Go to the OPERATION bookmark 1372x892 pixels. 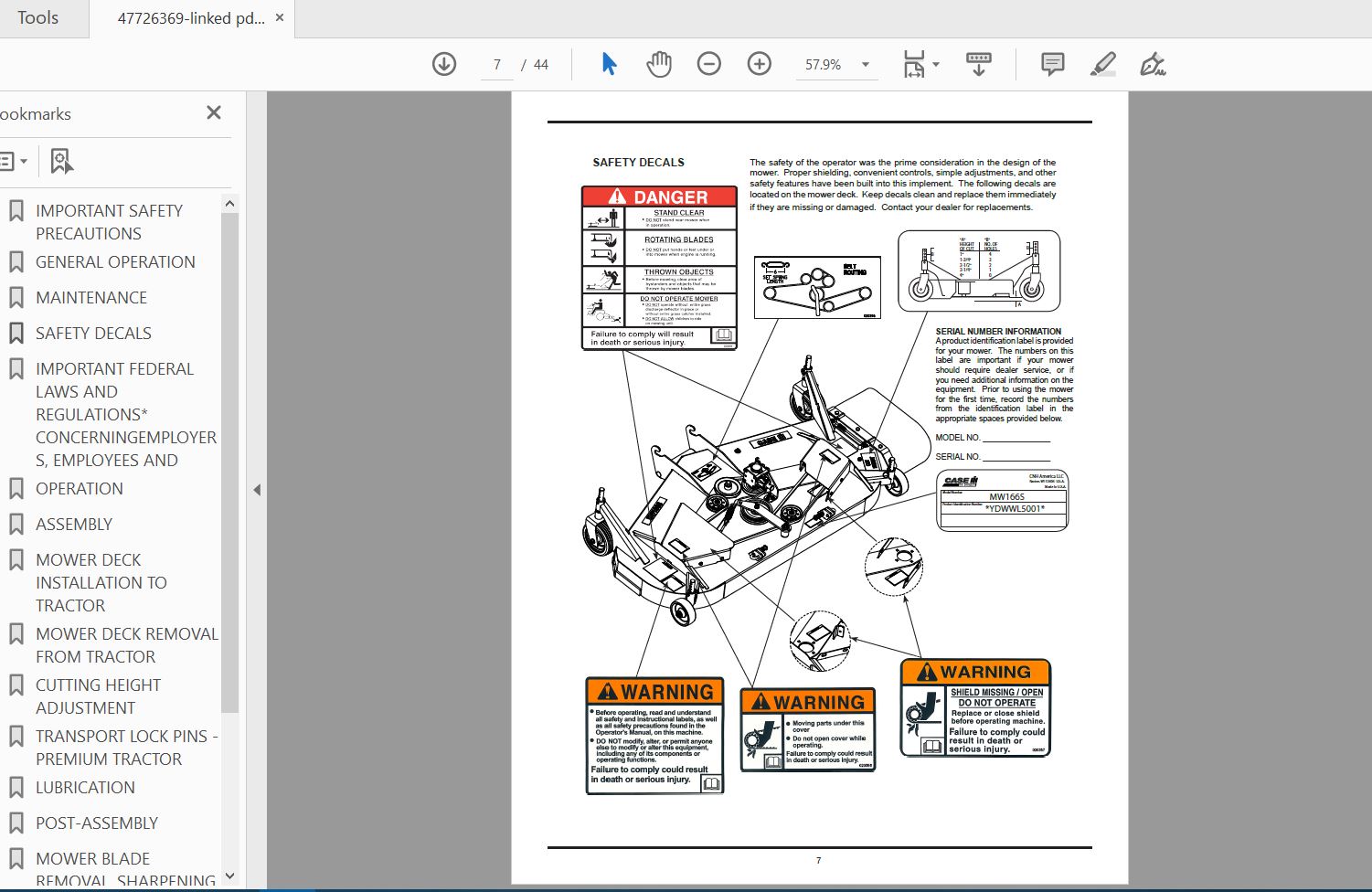[x=80, y=489]
